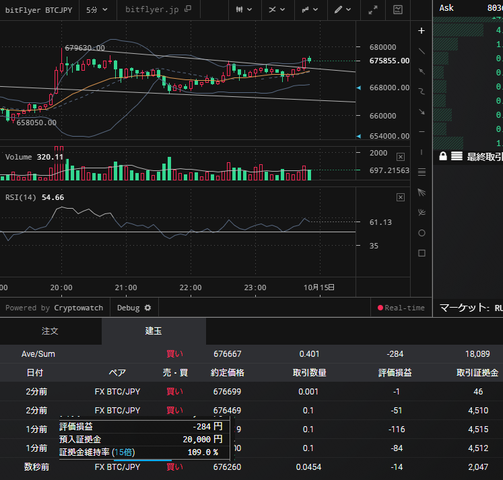Expand the pencil drawing options dropdown

(x=343, y=10)
